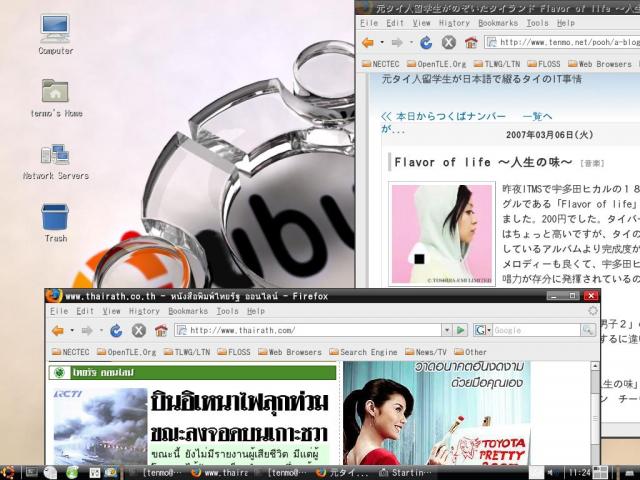The image size is (640, 480).
Task: Open the Bookmarks menu in the thairath Firefox window
Action: (188, 311)
